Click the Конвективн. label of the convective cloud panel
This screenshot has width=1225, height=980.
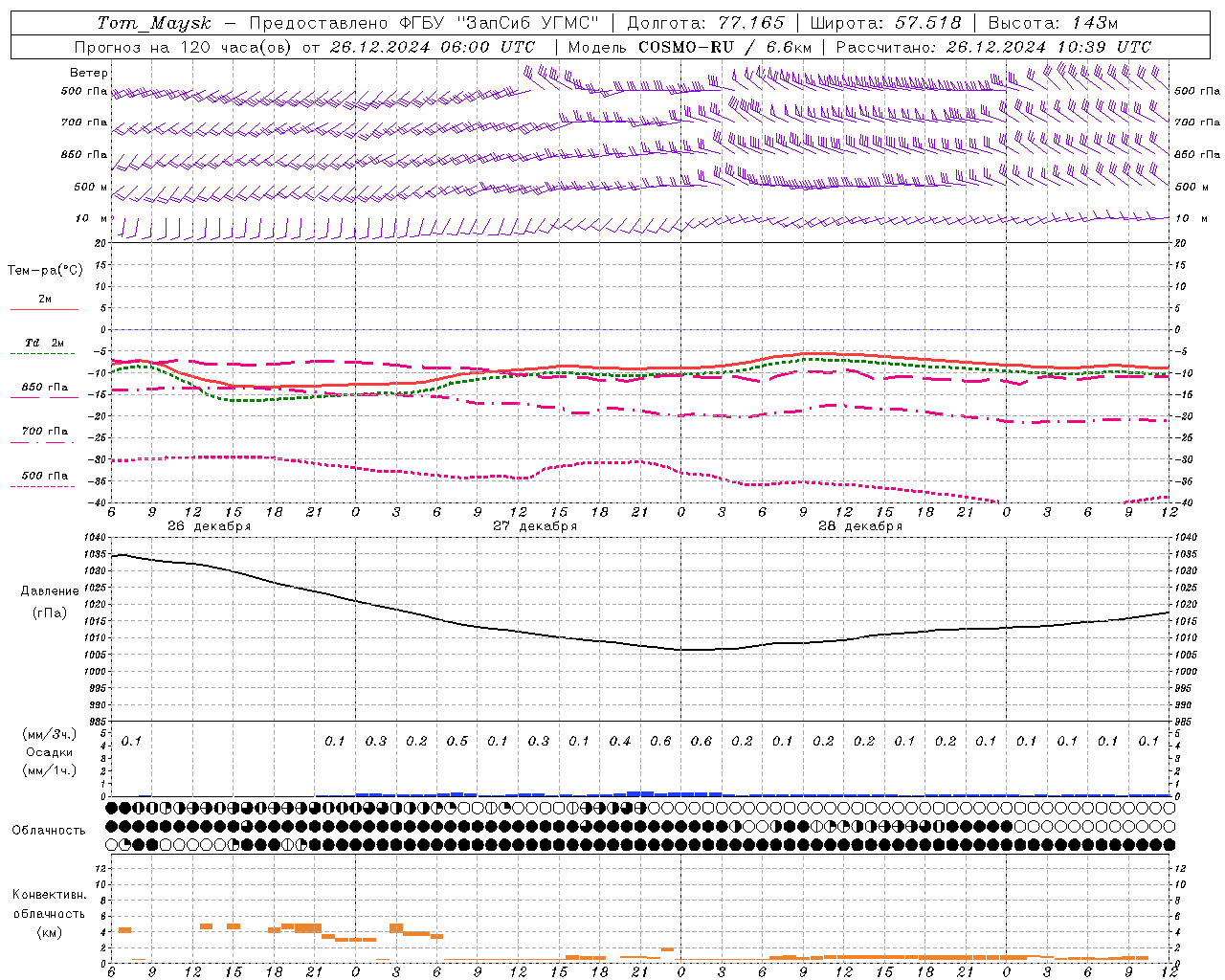point(50,895)
